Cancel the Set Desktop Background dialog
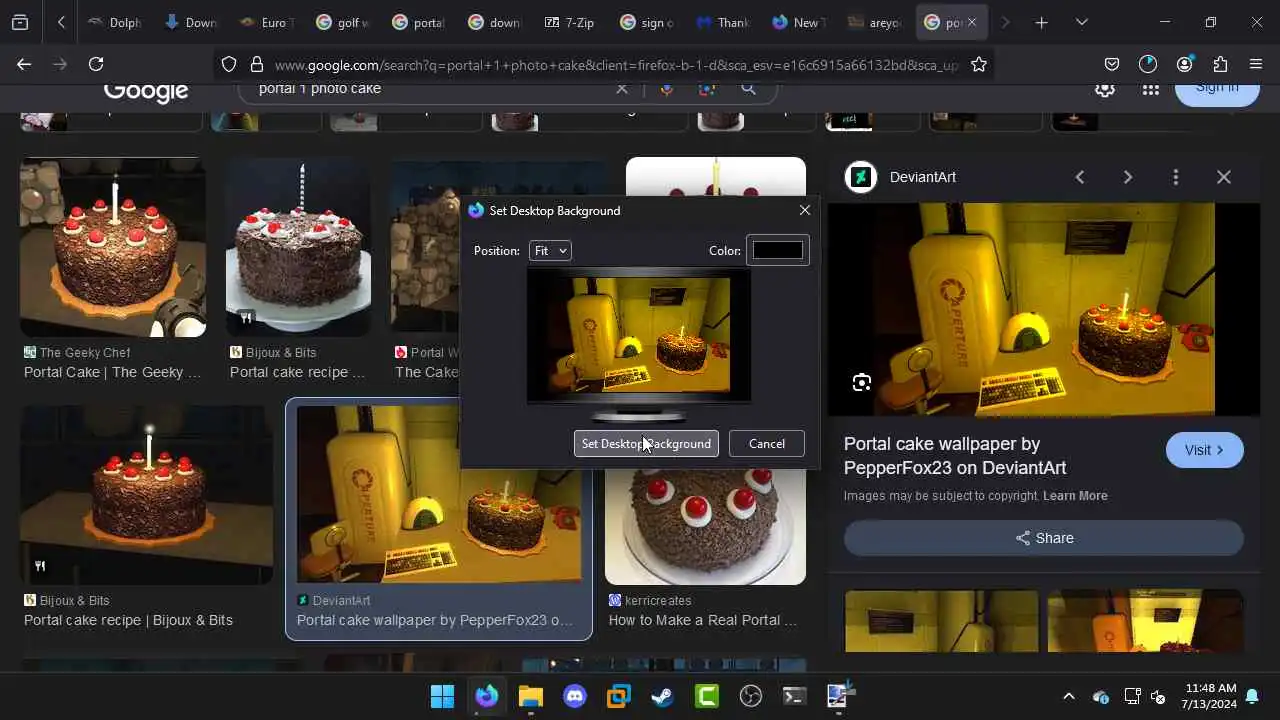This screenshot has width=1280, height=720. [767, 444]
